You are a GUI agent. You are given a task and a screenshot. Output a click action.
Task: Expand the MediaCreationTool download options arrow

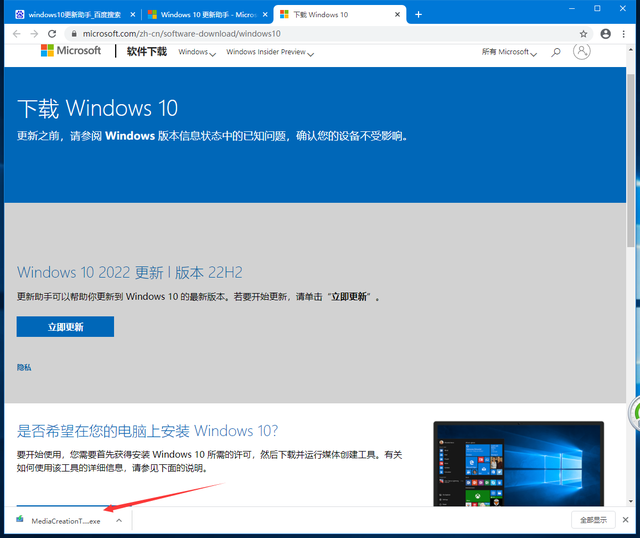click(119, 520)
